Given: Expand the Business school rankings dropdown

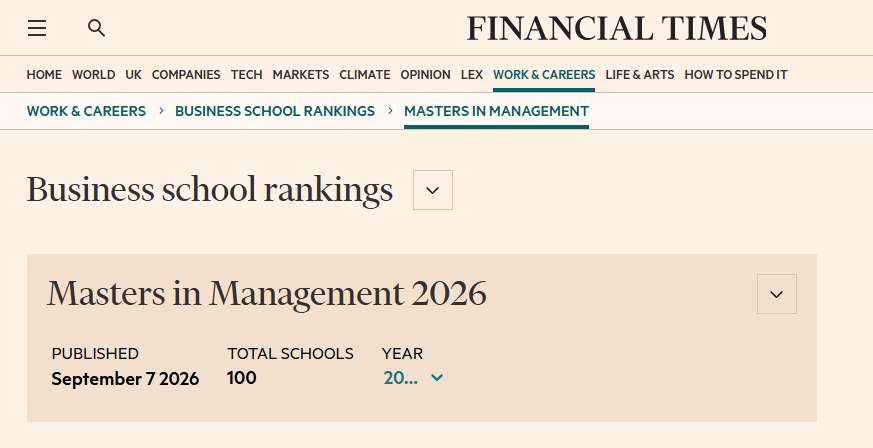Looking at the screenshot, I should (433, 190).
